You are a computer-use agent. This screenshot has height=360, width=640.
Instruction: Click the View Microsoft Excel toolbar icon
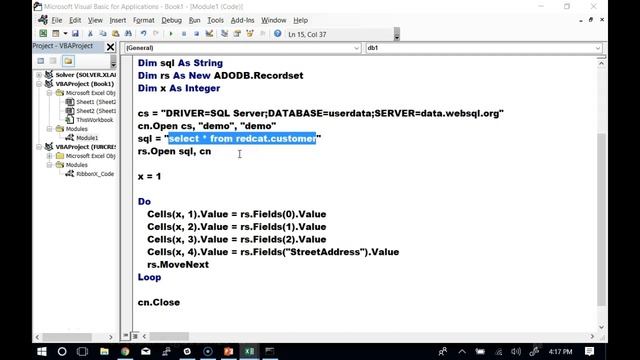click(x=43, y=34)
